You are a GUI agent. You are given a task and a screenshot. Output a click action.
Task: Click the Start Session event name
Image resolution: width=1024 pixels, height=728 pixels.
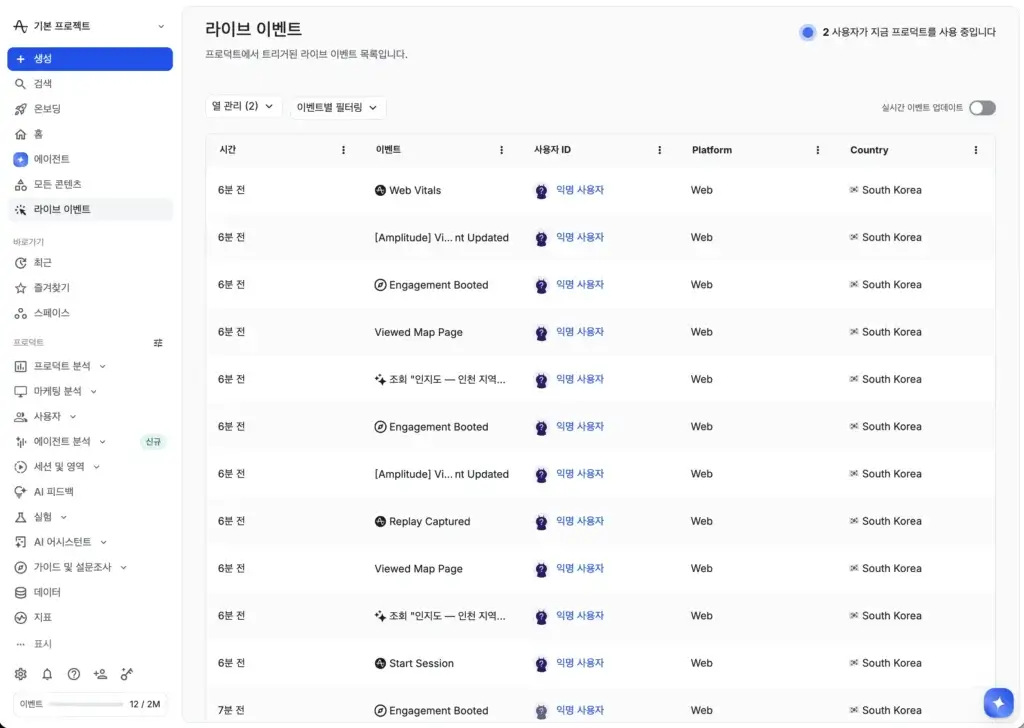(x=421, y=663)
